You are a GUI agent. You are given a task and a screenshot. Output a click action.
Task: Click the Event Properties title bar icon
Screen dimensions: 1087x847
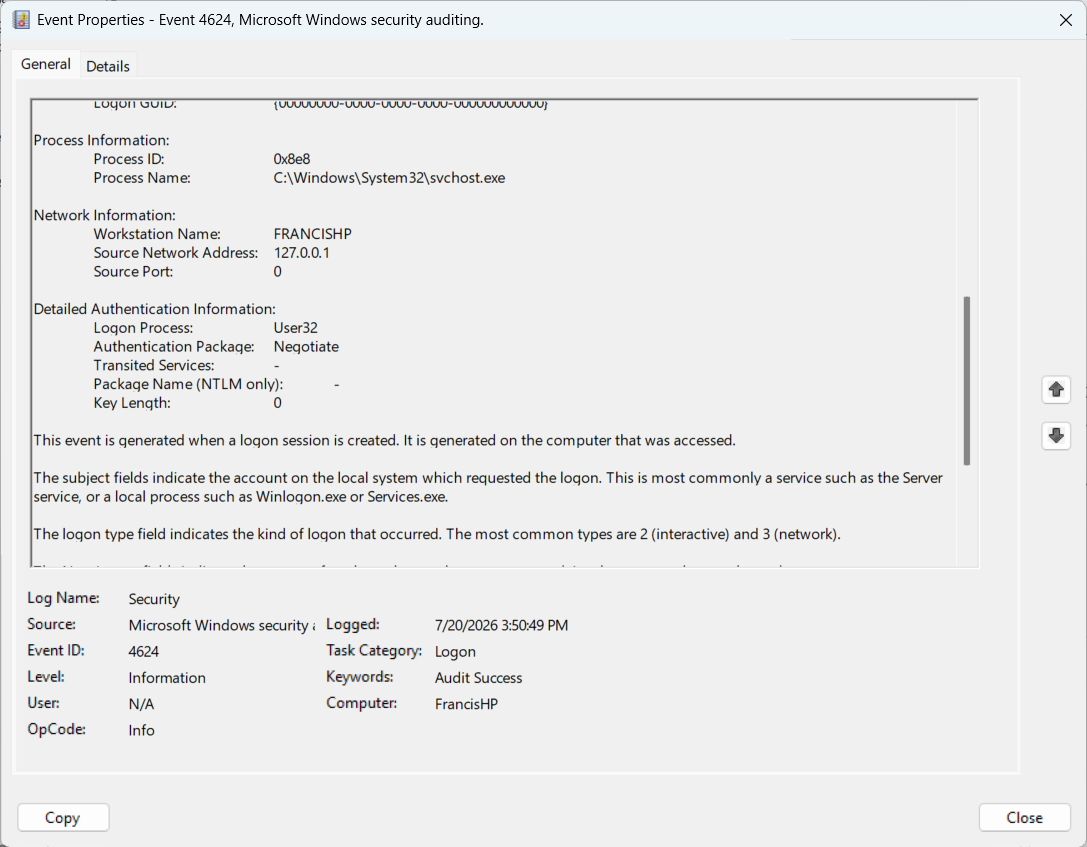[21, 19]
